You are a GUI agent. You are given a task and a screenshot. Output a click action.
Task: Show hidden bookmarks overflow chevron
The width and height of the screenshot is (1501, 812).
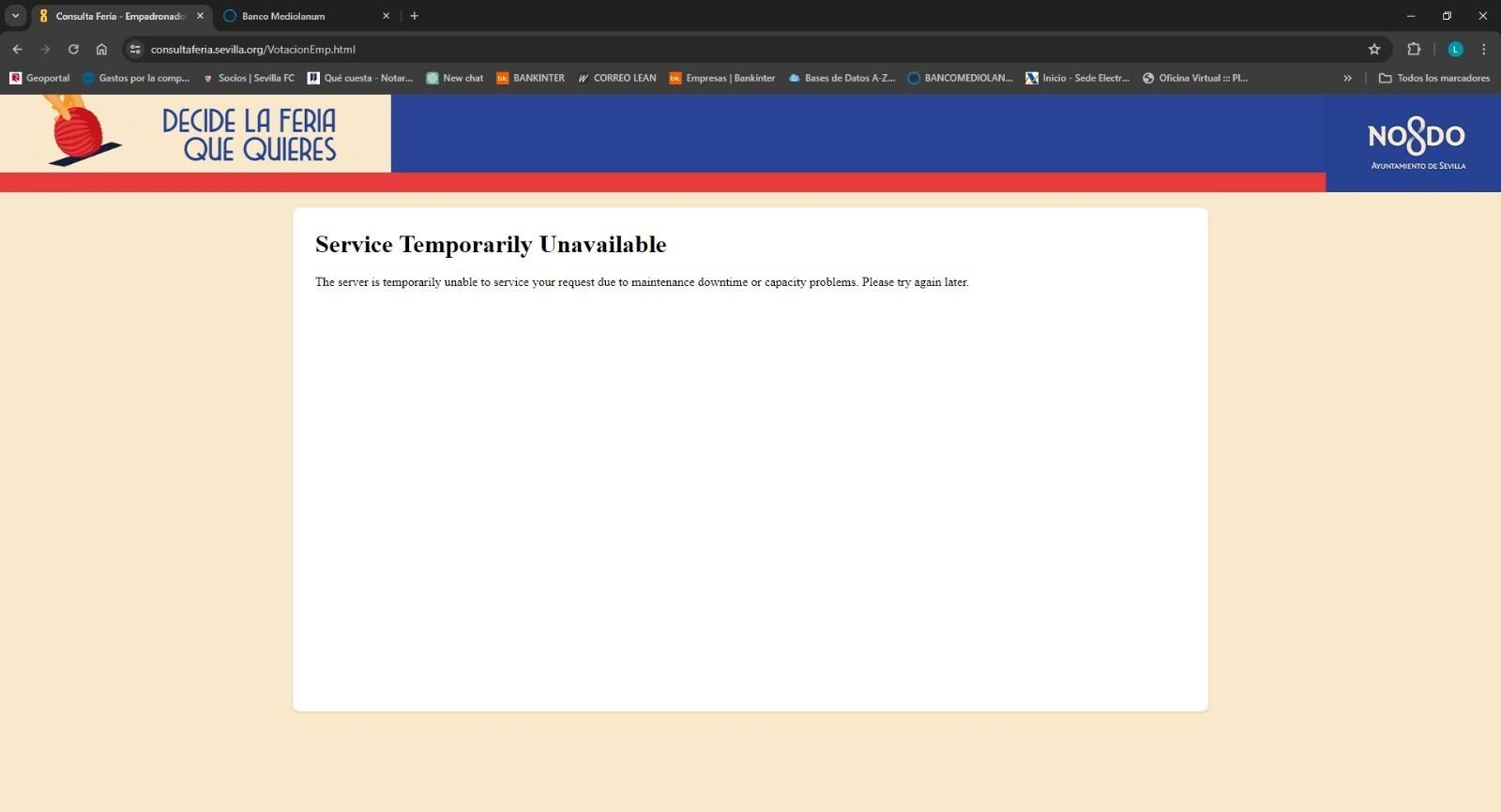coord(1347,78)
